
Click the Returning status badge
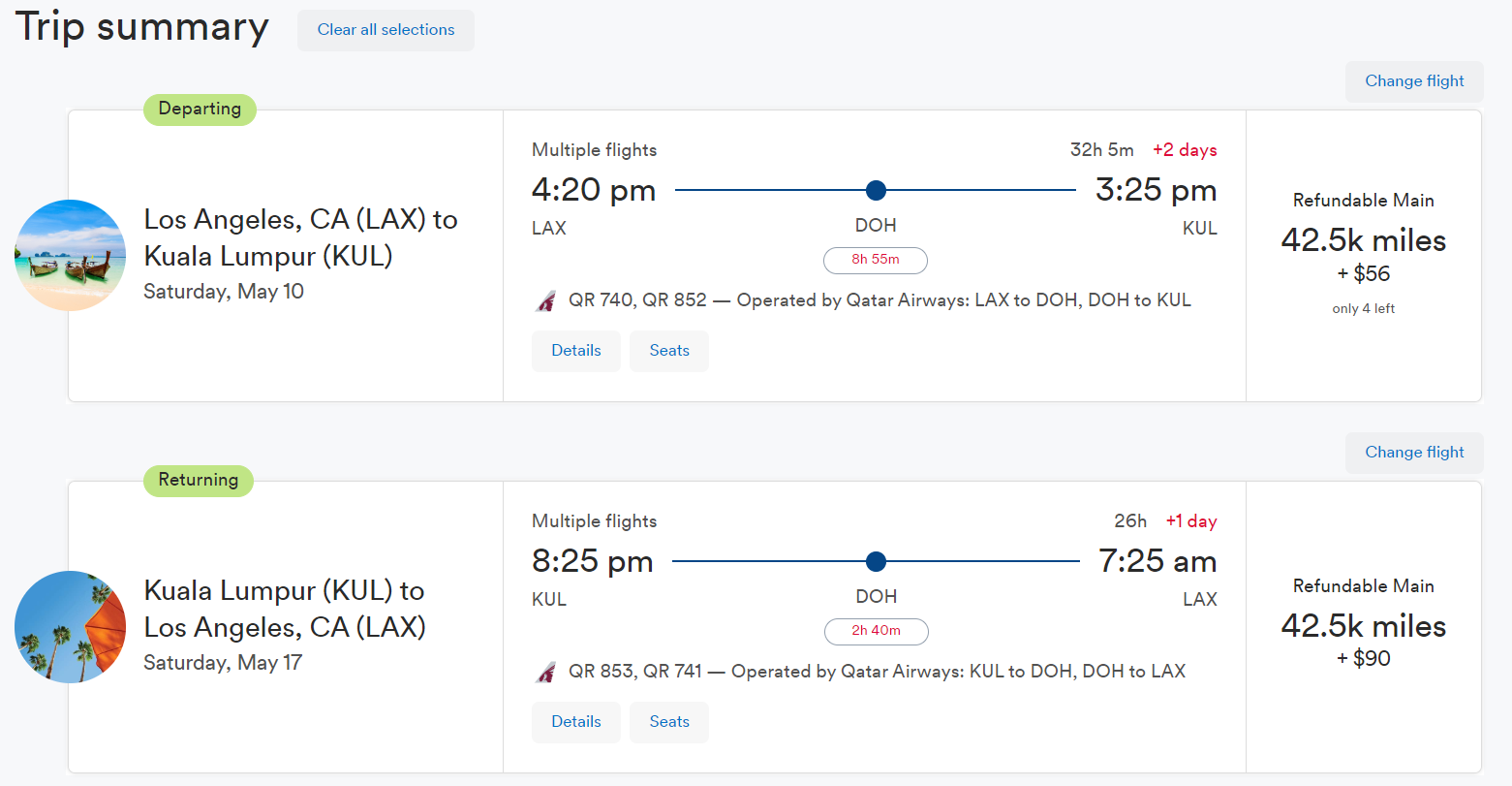point(198,481)
